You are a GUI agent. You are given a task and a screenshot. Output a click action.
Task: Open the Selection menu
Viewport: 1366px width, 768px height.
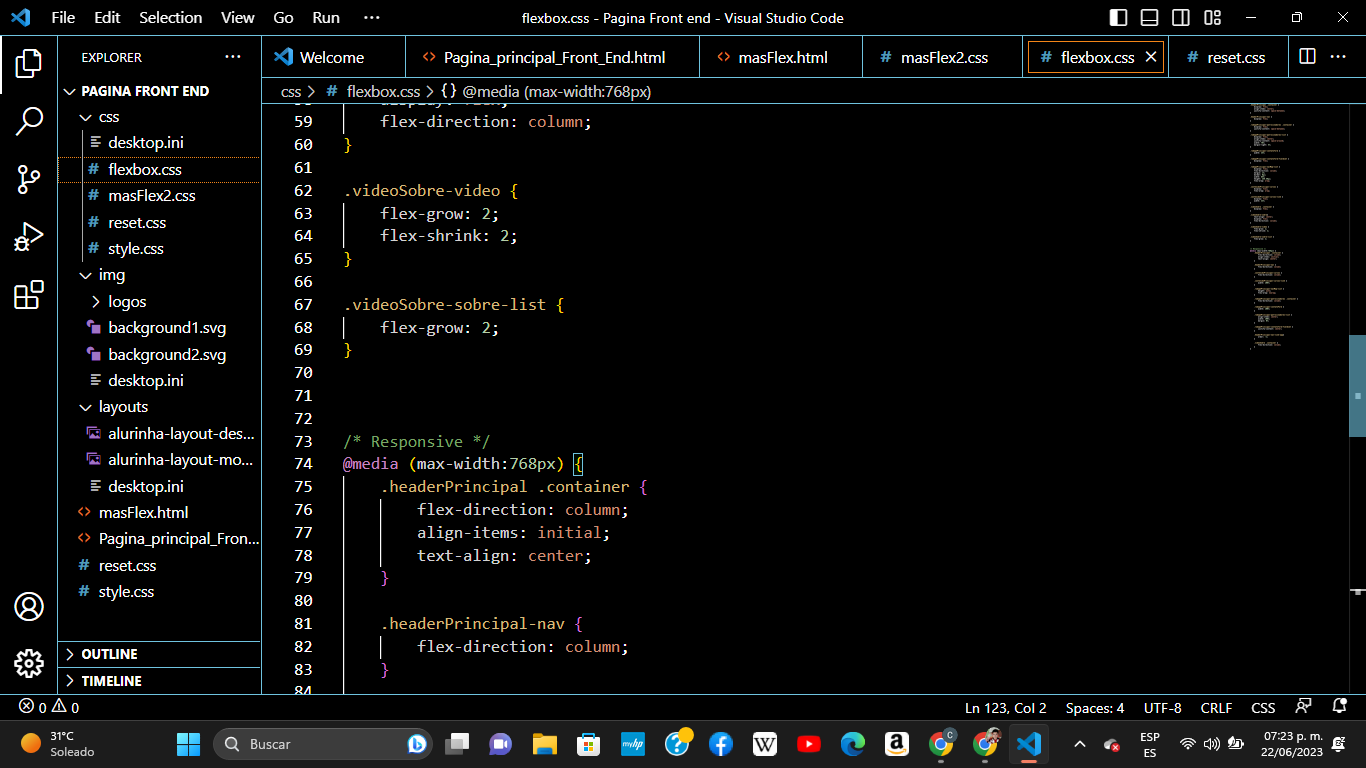tap(170, 18)
